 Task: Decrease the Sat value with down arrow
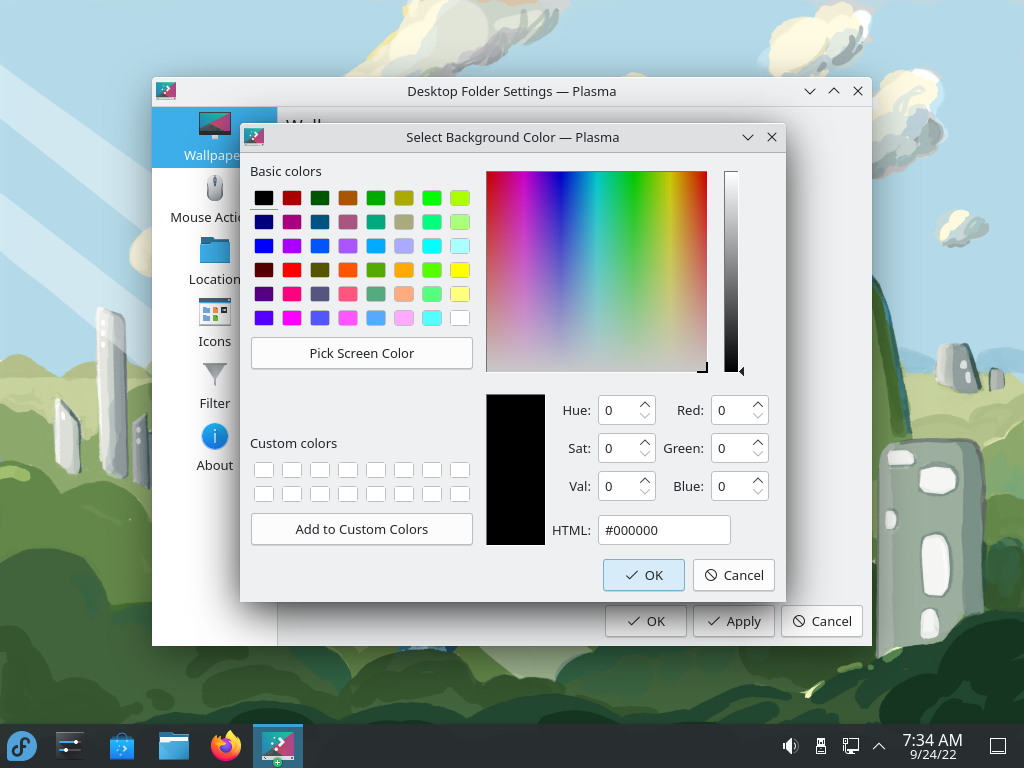point(645,454)
